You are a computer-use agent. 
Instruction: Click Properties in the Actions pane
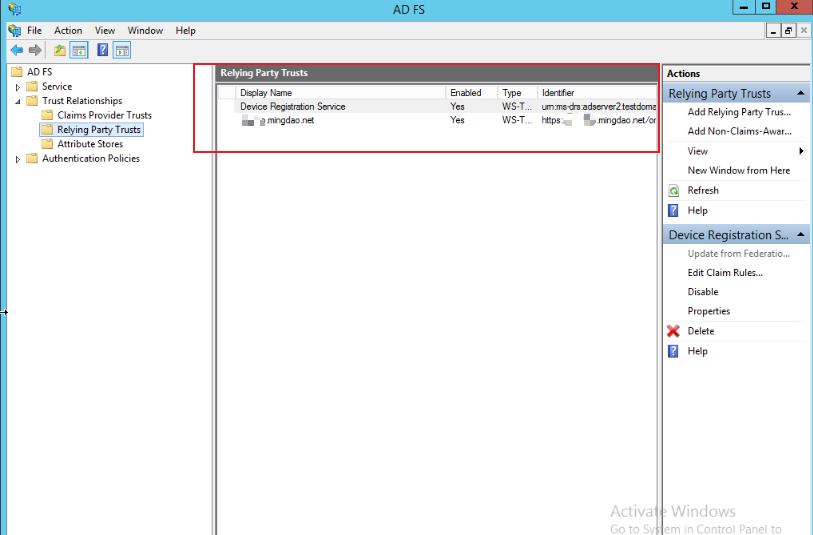click(708, 311)
